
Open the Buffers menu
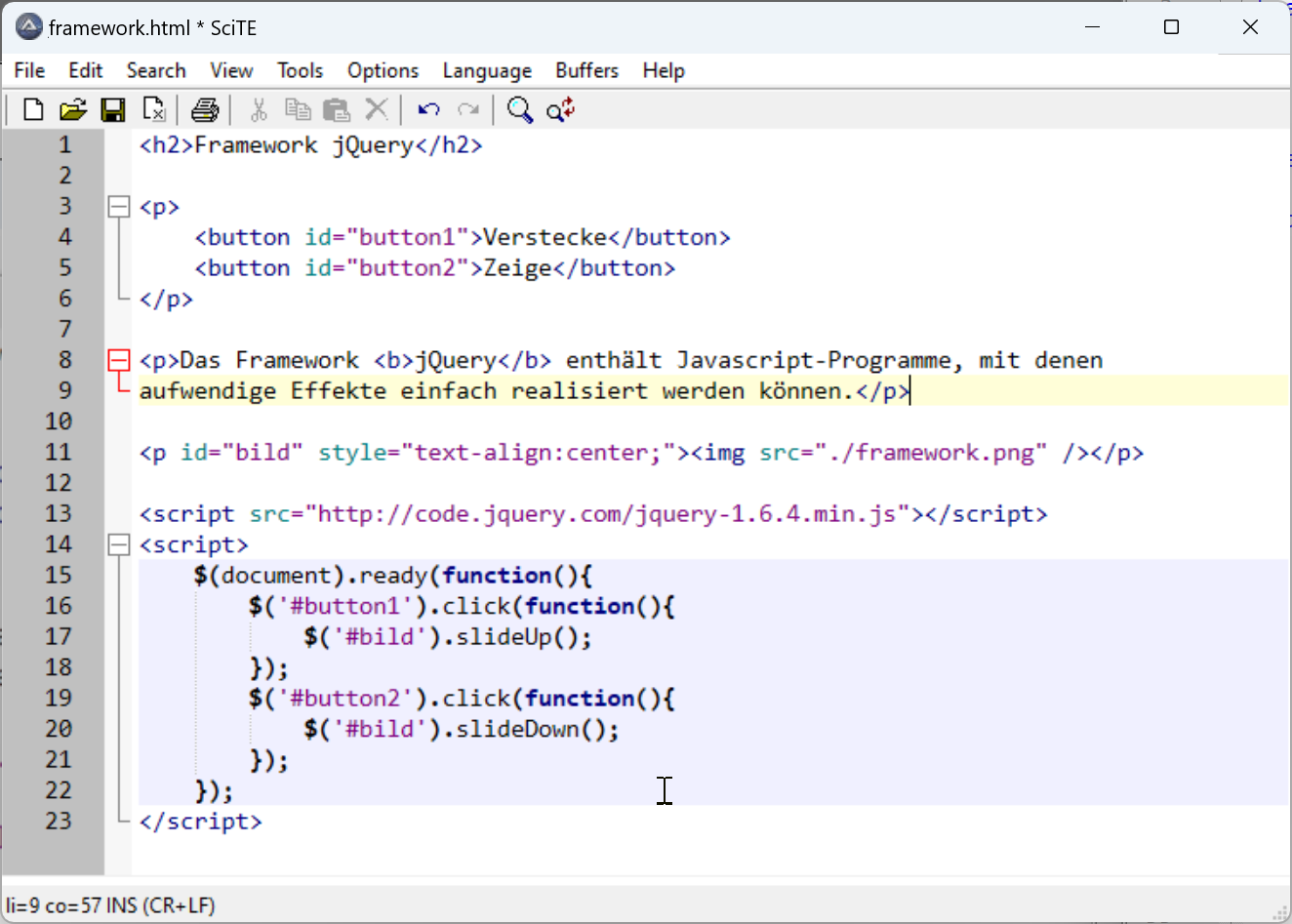tap(586, 70)
